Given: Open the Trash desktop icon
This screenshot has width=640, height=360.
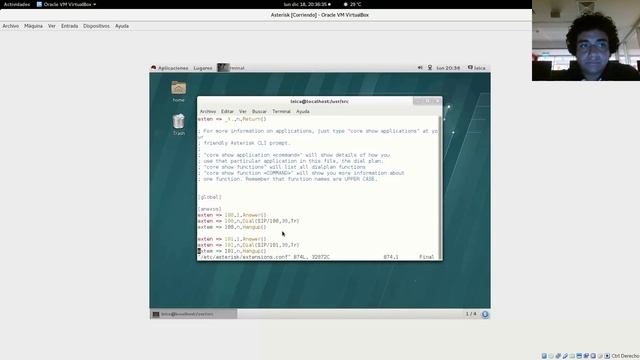Looking at the screenshot, I should pos(178,124).
